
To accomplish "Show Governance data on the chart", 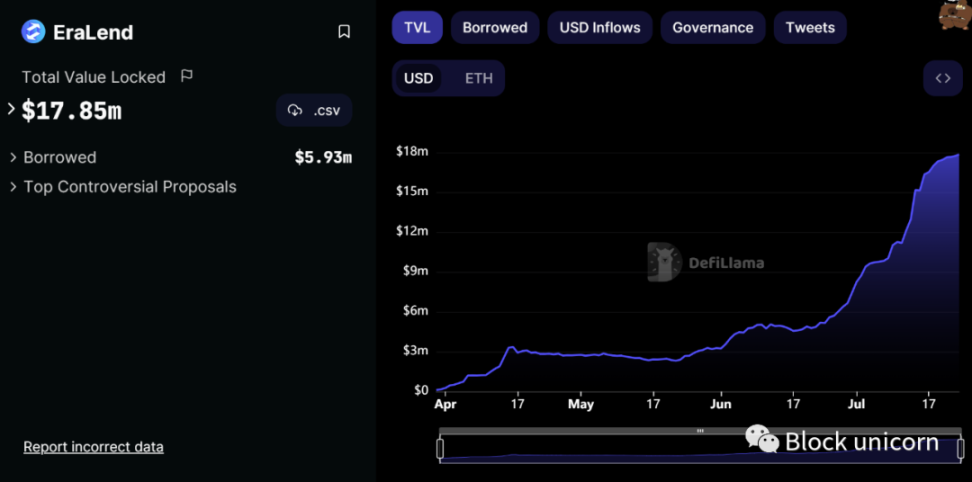I will coord(713,27).
